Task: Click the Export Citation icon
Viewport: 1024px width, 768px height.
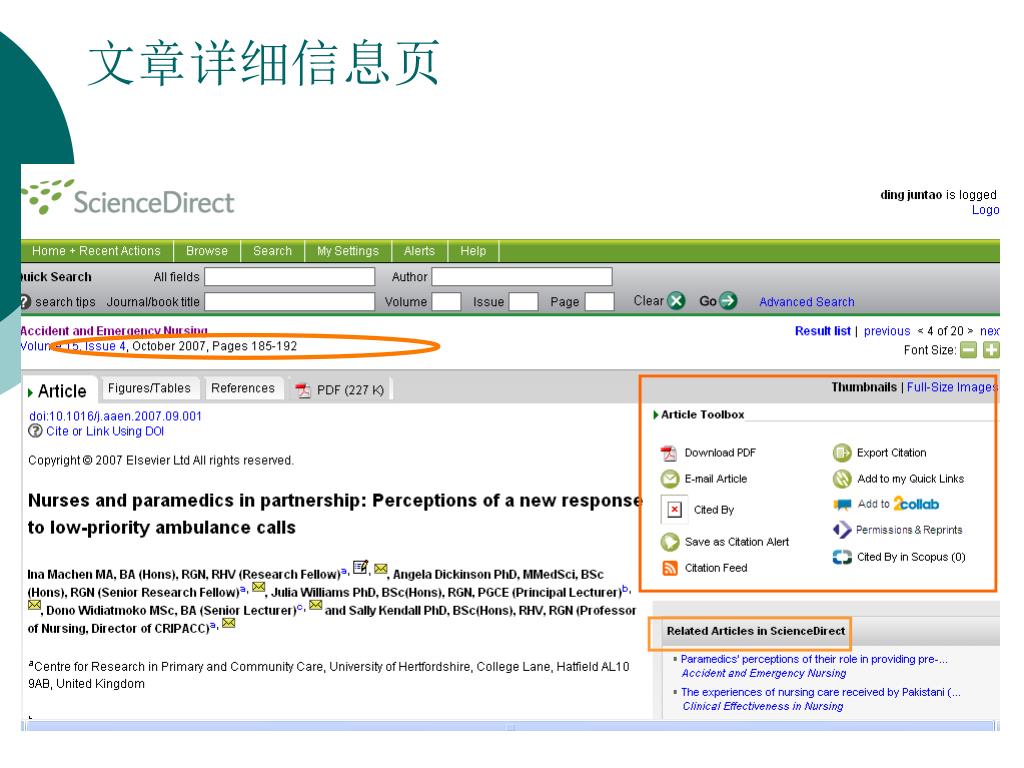Action: pyautogui.click(x=842, y=453)
